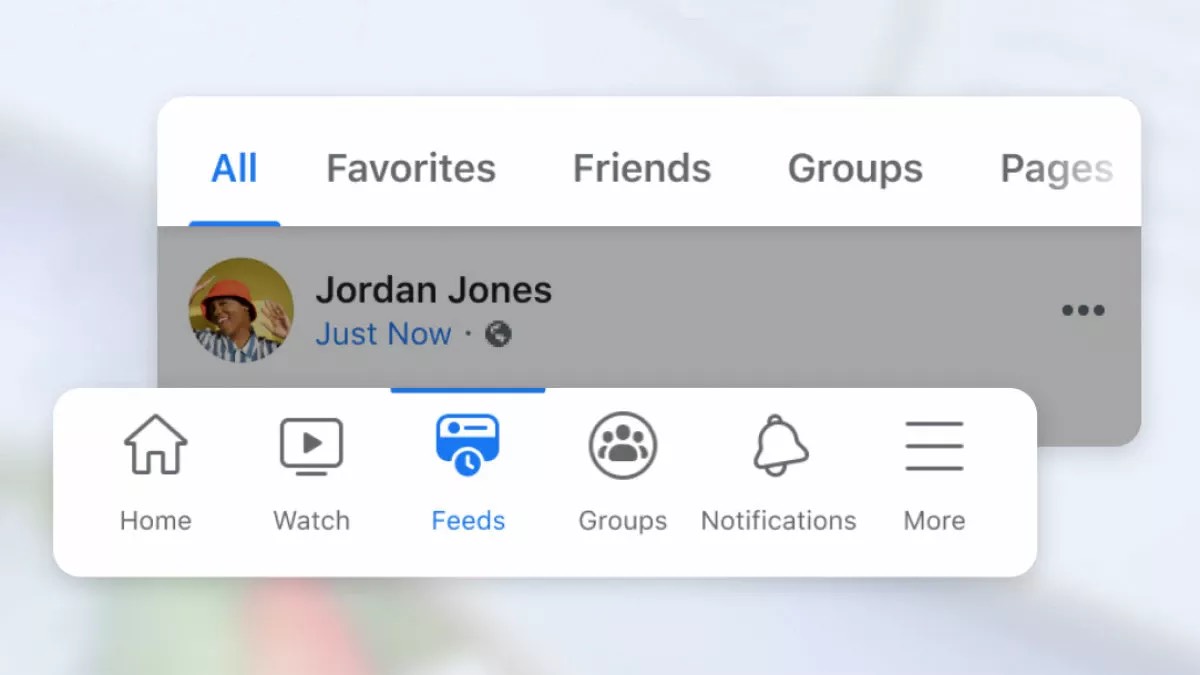Tap the Notifications bell icon
Image resolution: width=1200 pixels, height=675 pixels.
click(780, 445)
